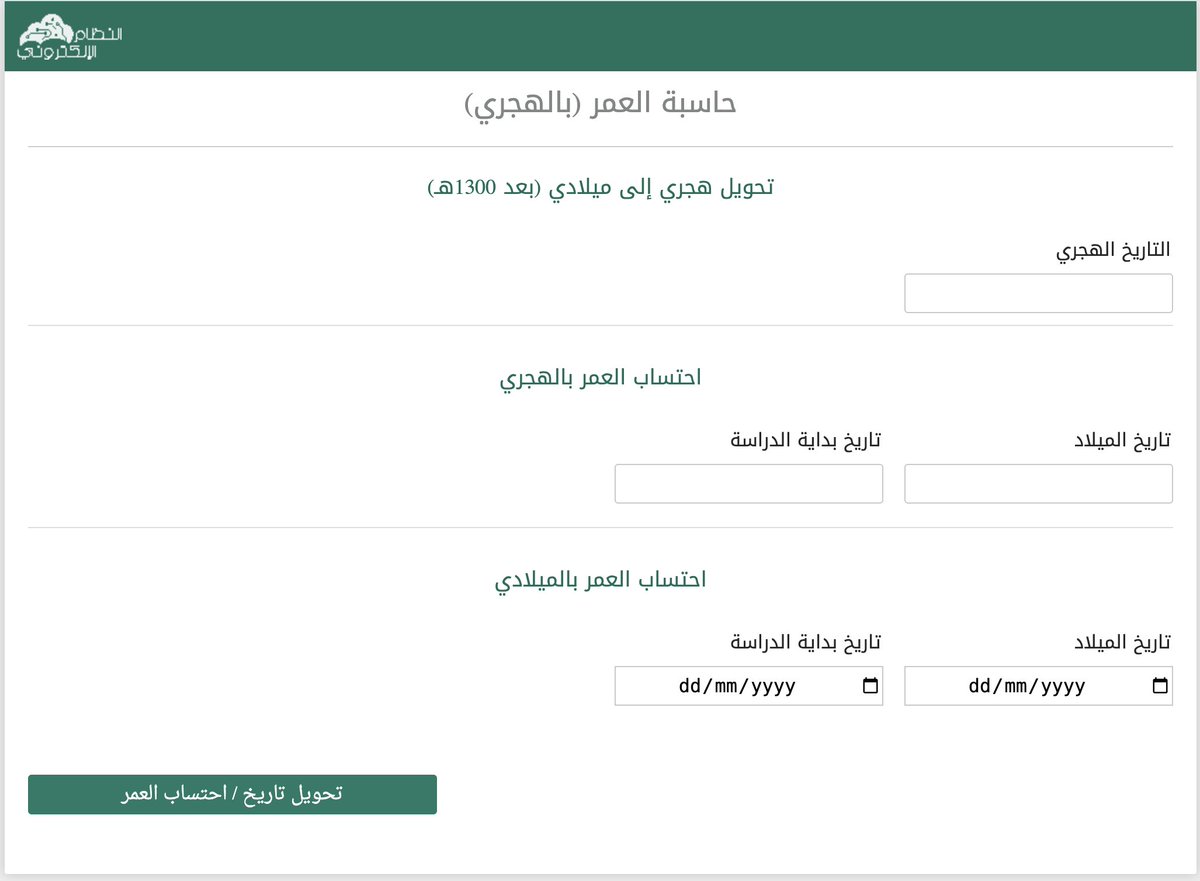
Task: Click Hijri تاريخ بداية الدراسة text field
Action: click(748, 484)
